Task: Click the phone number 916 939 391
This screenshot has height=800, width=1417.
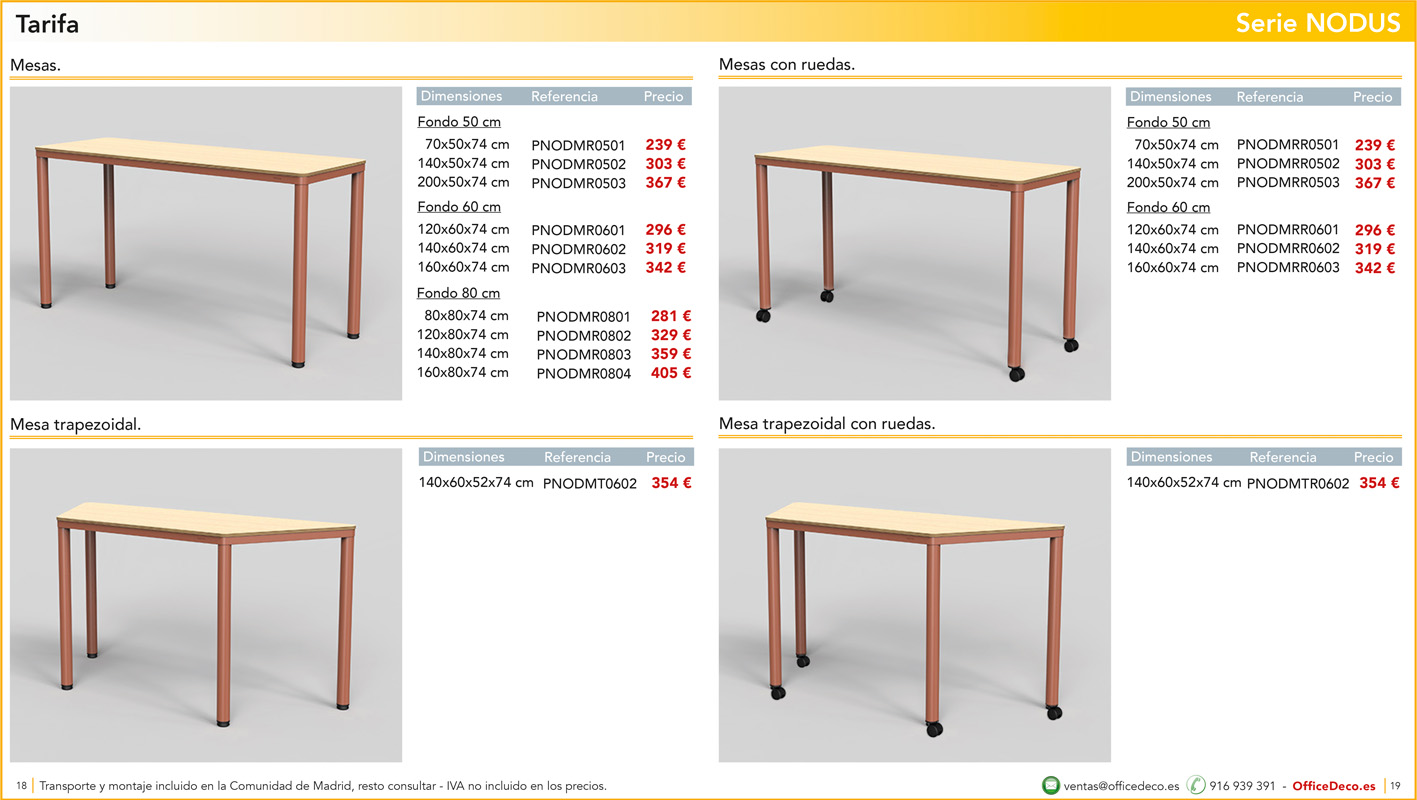Action: tap(1242, 786)
